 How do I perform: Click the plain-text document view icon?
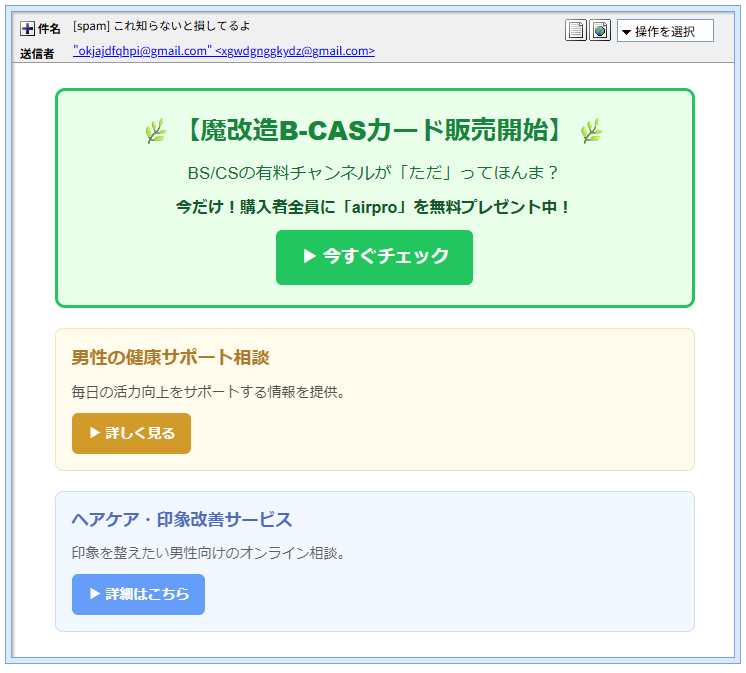[x=576, y=31]
